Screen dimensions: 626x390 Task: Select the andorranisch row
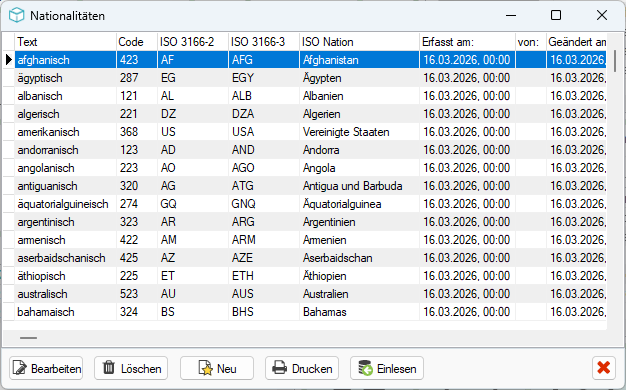(311, 150)
